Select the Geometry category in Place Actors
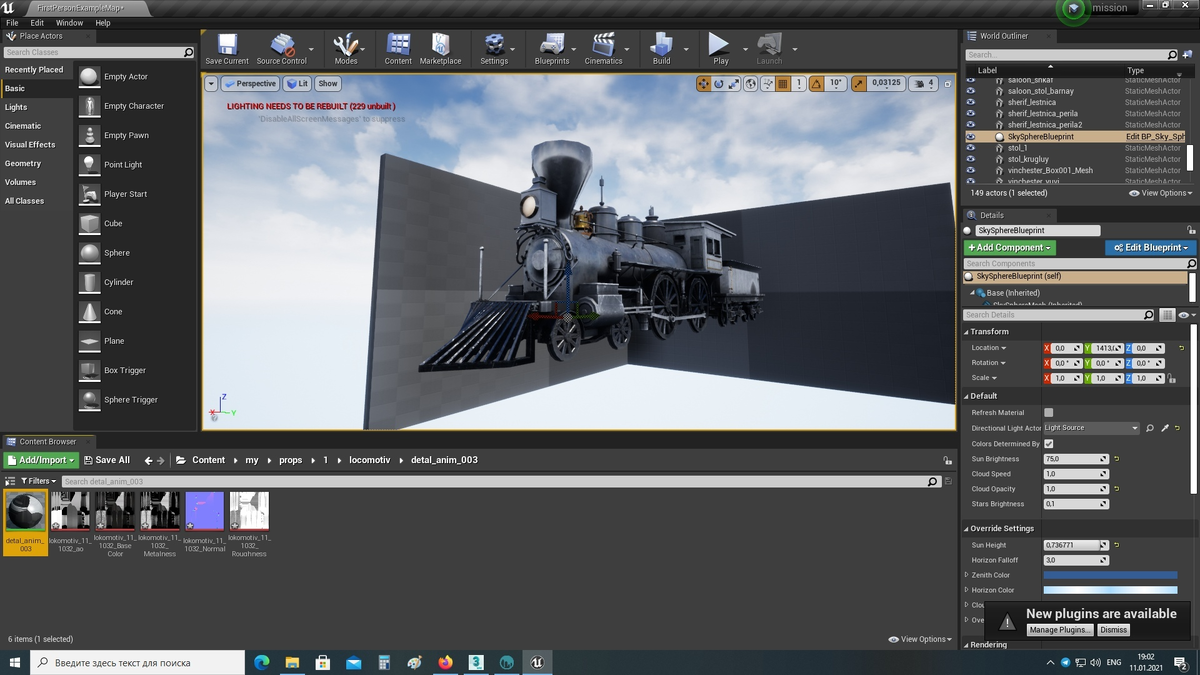Viewport: 1200px width, 675px height. 23,163
